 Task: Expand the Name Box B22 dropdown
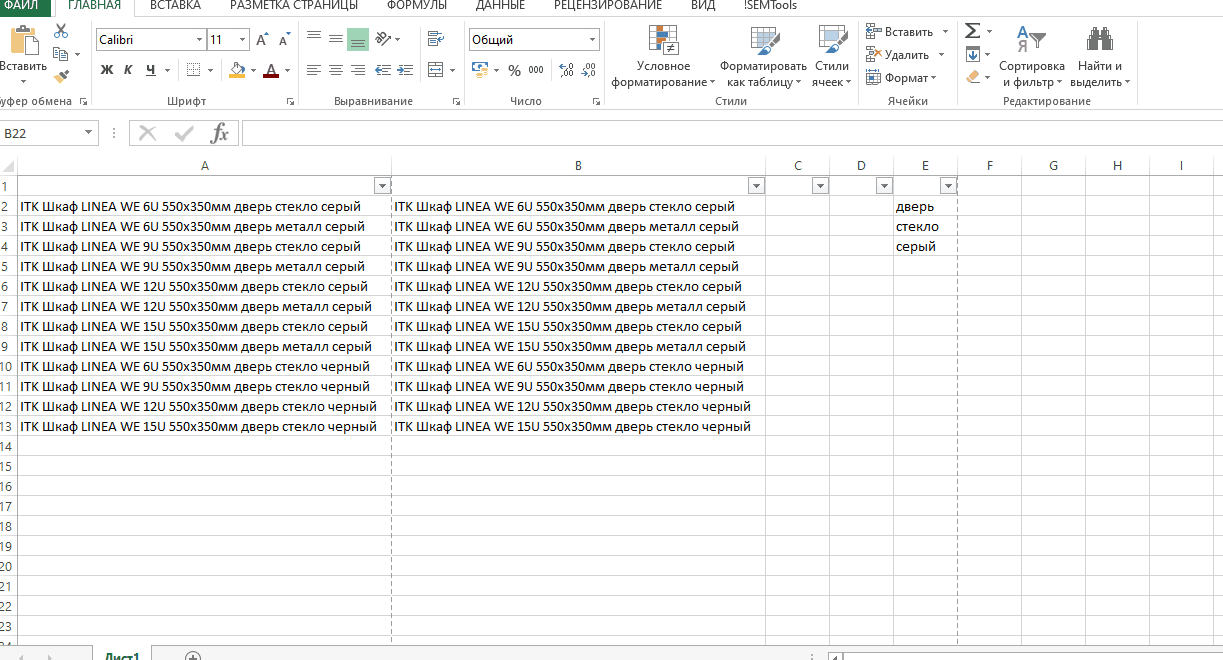pos(89,133)
